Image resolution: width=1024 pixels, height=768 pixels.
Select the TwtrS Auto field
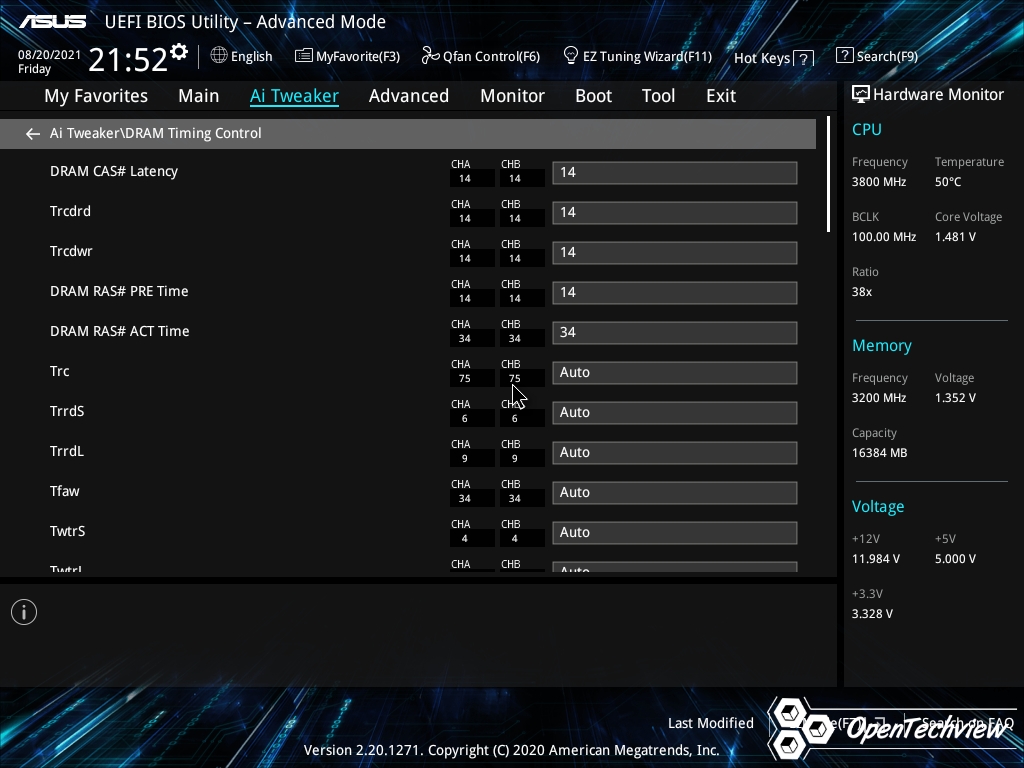coord(675,532)
